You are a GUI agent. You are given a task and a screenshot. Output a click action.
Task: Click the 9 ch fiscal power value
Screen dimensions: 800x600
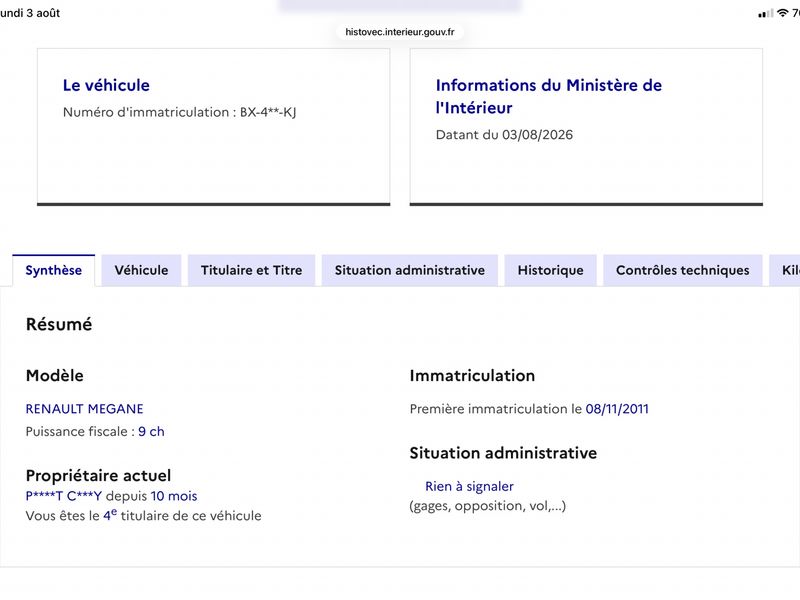(151, 431)
